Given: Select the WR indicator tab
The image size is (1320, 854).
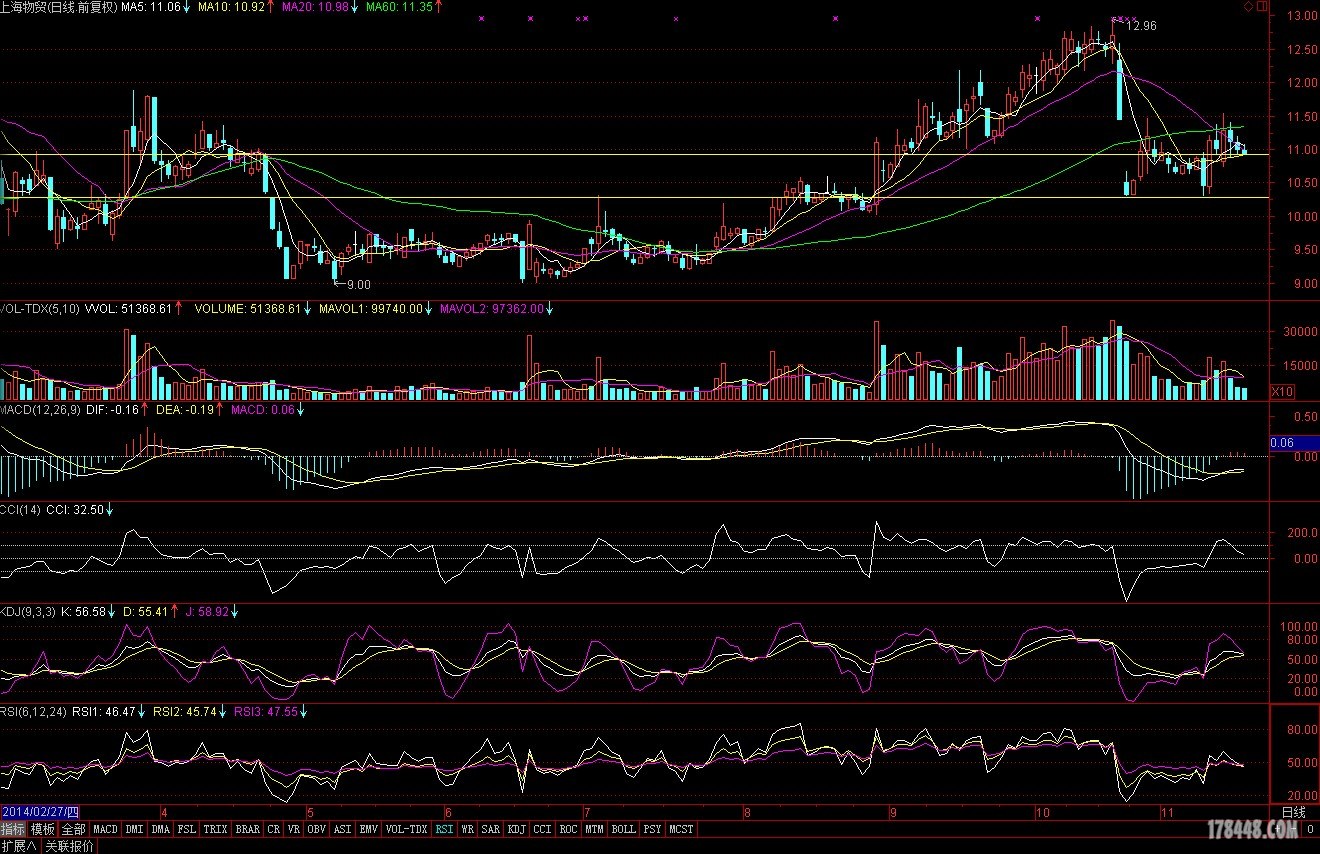Looking at the screenshot, I should [467, 829].
